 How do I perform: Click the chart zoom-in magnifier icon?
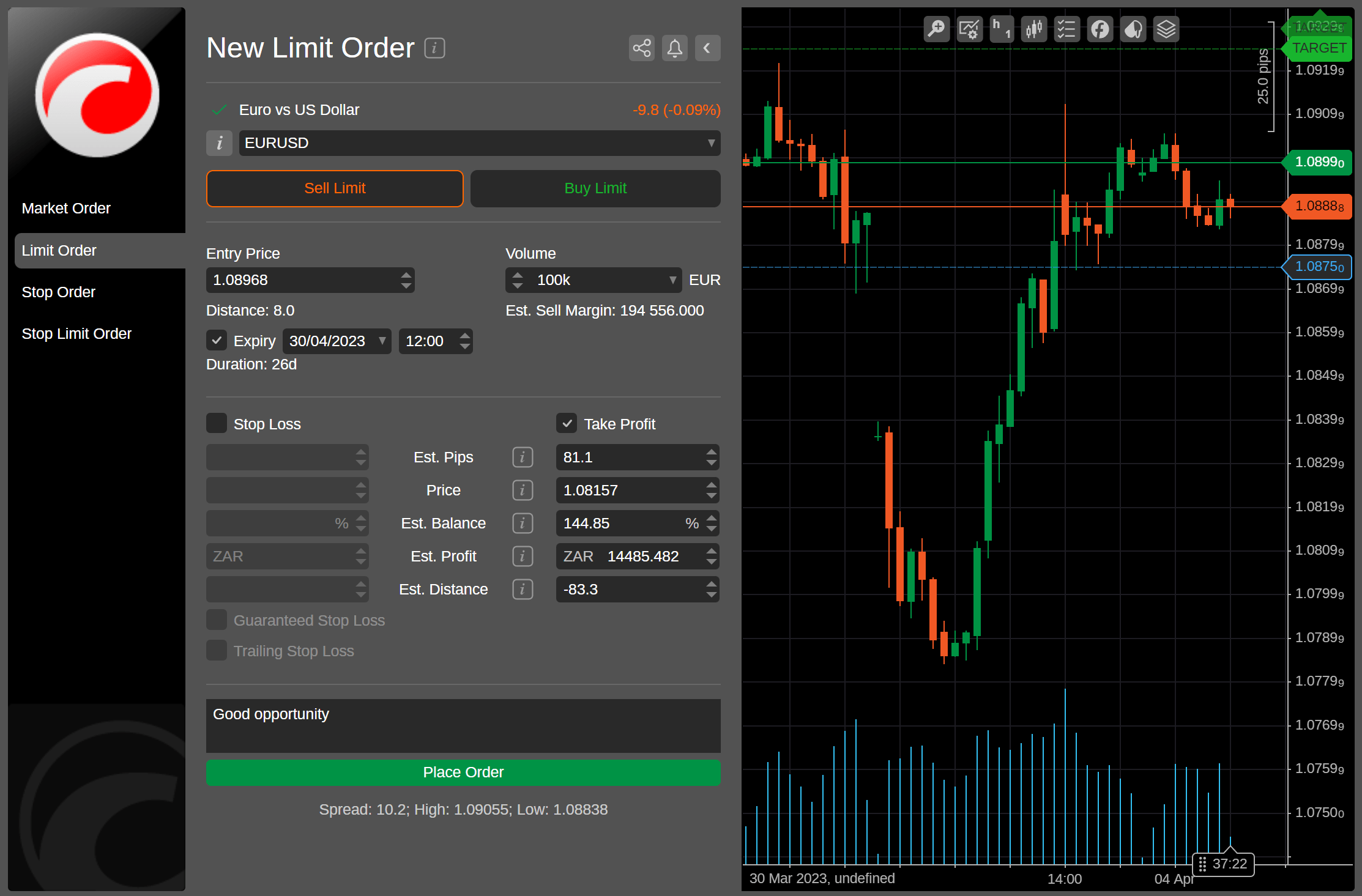pos(936,29)
